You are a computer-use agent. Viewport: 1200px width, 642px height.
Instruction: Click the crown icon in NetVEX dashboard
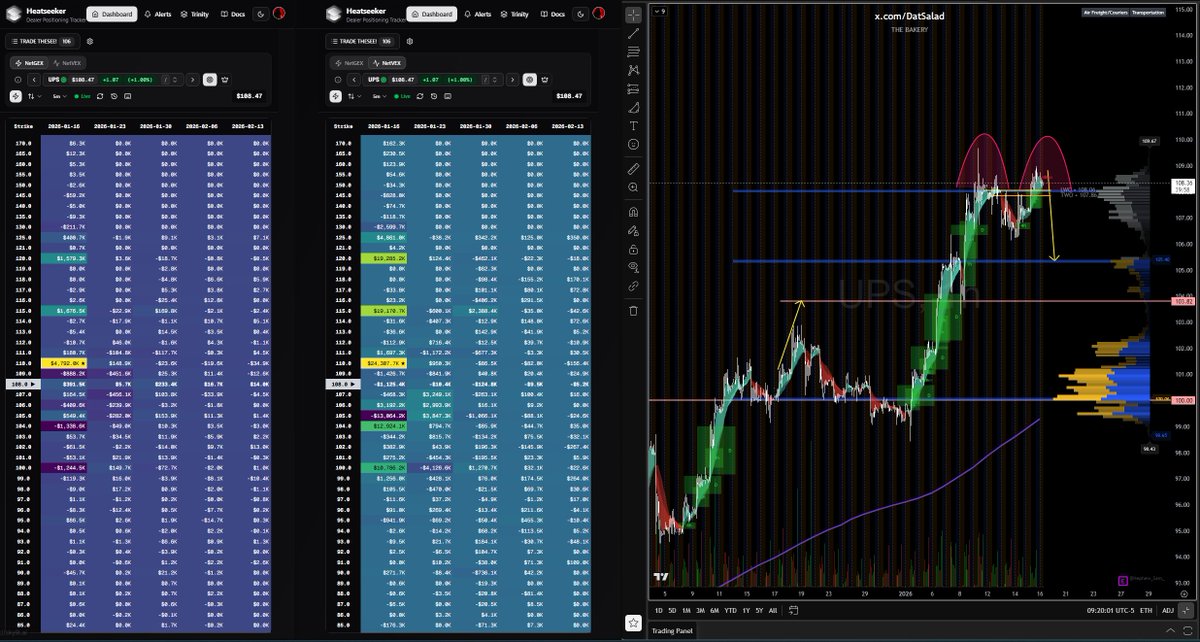click(545, 80)
